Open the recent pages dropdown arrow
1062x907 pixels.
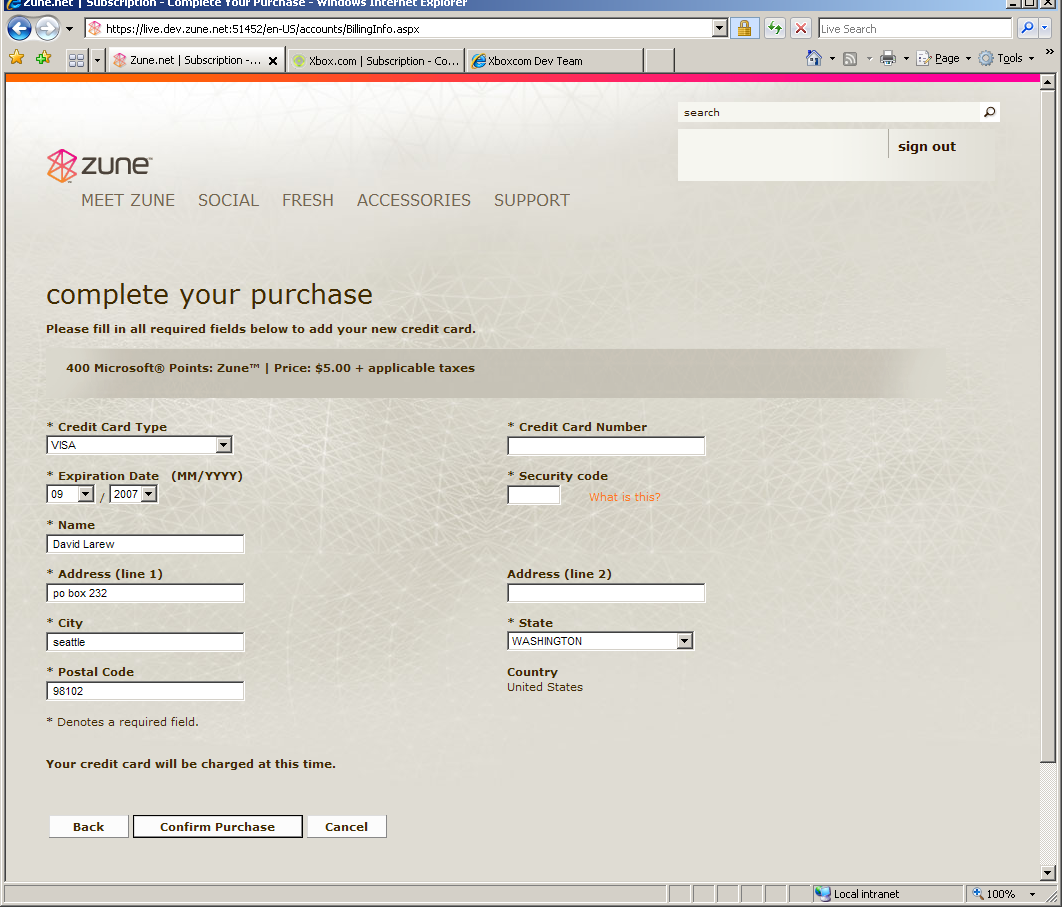click(x=69, y=29)
